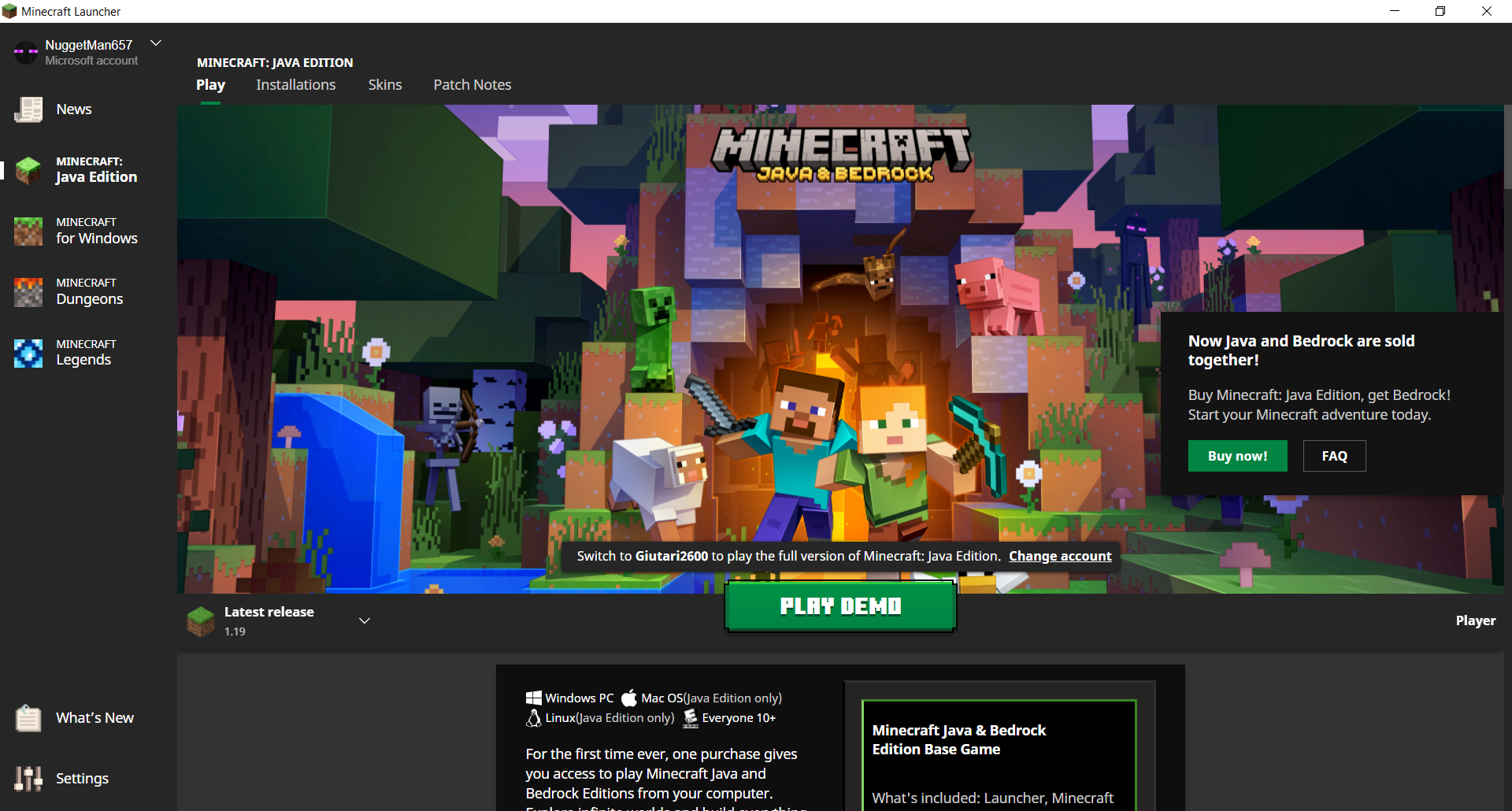This screenshot has height=811, width=1512.
Task: Follow the Change account link
Action: pos(1060,556)
